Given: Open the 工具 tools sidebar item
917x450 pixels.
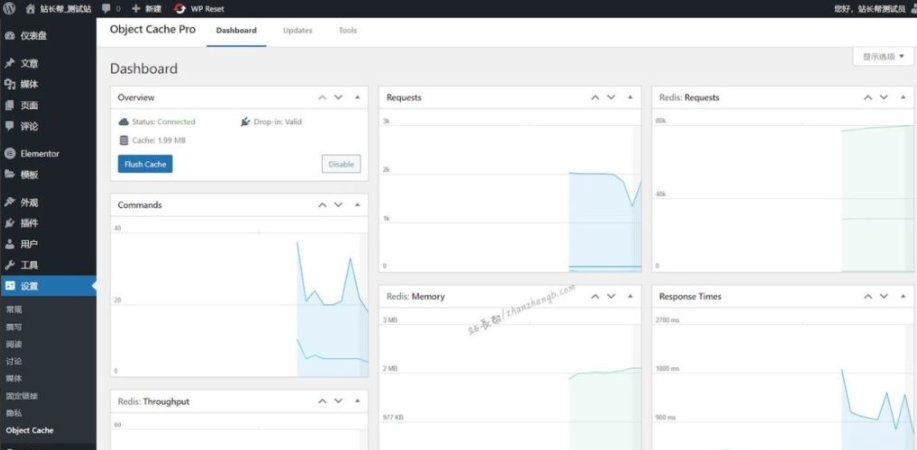Looking at the screenshot, I should point(48,265).
